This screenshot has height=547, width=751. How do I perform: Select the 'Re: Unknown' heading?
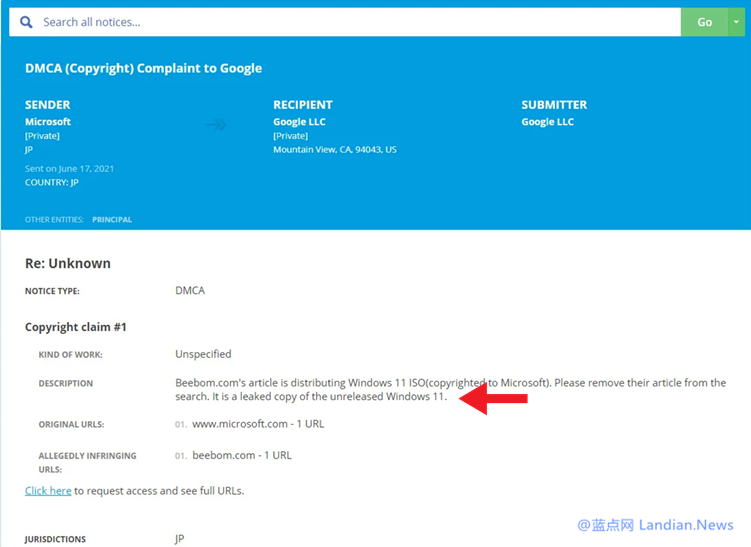(x=68, y=263)
